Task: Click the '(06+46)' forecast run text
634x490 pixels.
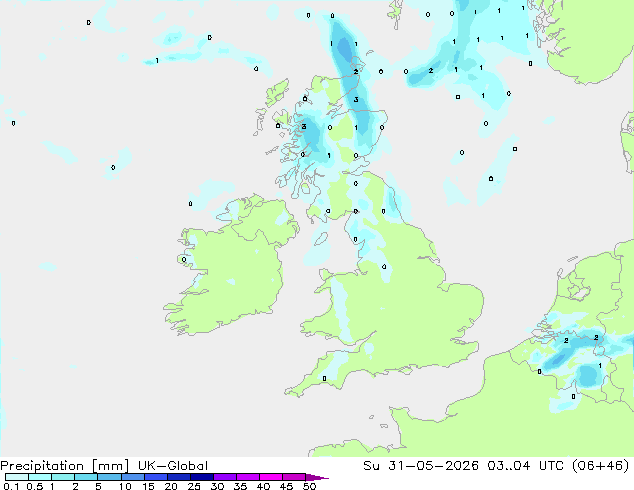Action: (601, 466)
